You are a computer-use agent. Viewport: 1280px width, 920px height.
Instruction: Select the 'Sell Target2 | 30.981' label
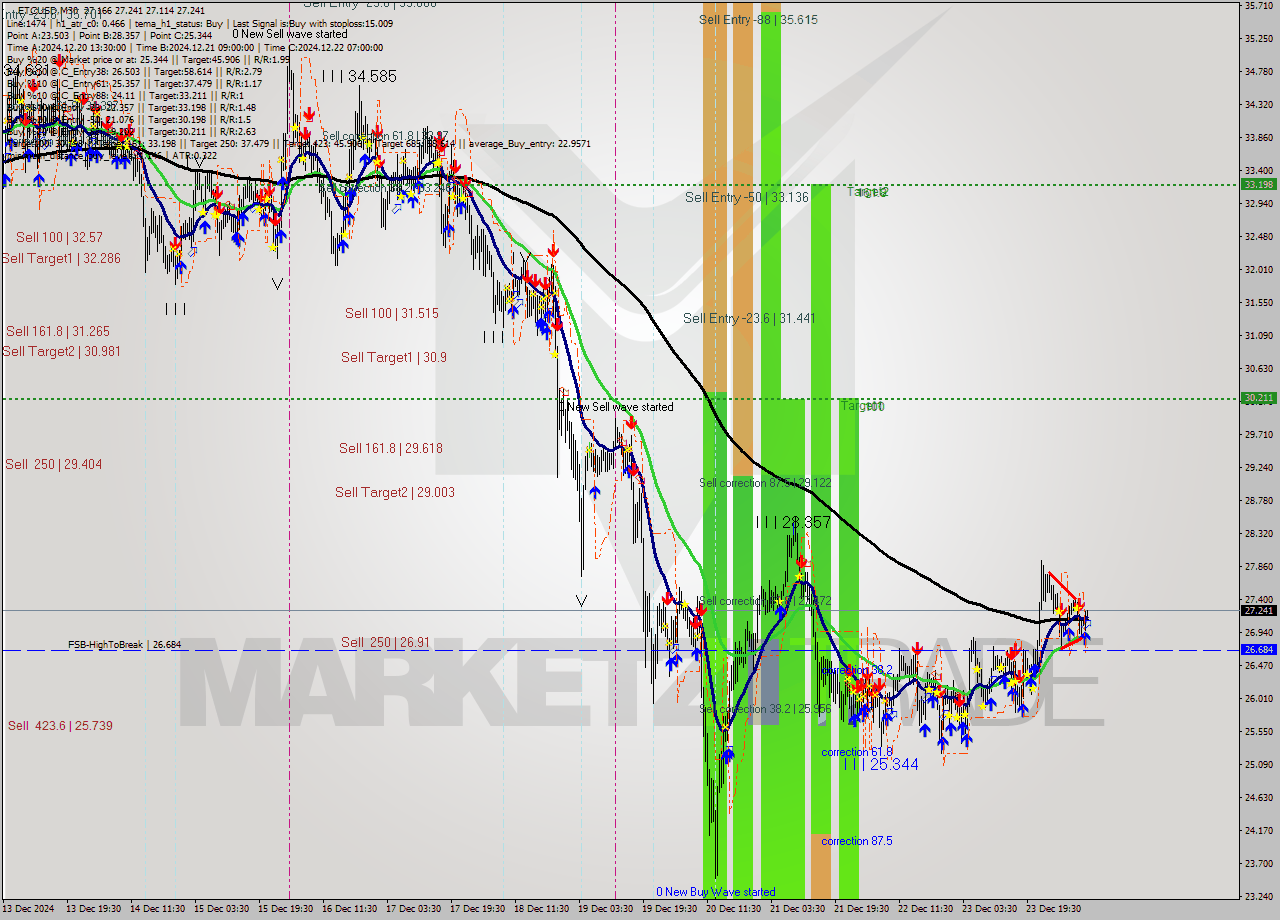tap(61, 351)
